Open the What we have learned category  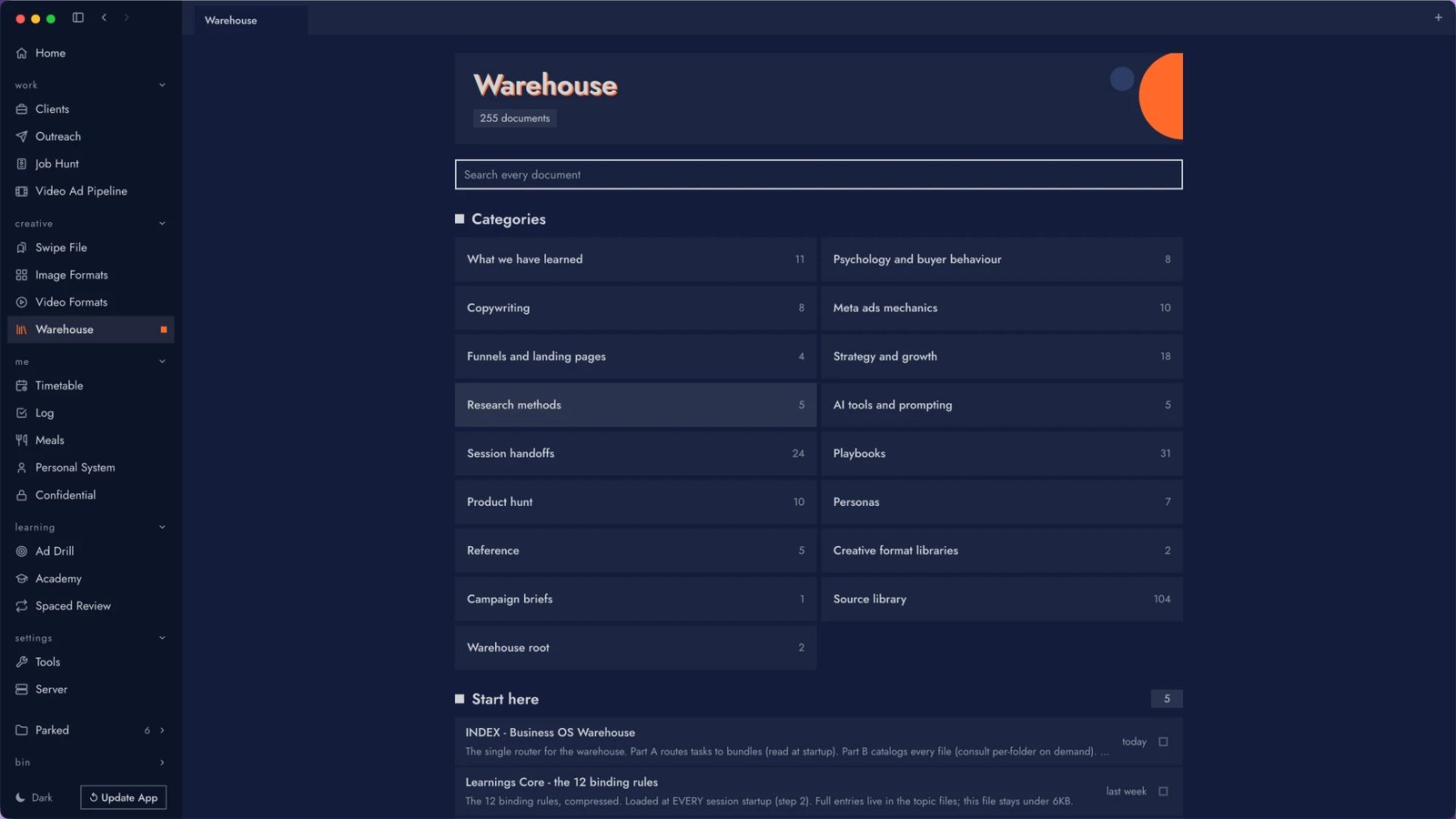[x=635, y=259]
